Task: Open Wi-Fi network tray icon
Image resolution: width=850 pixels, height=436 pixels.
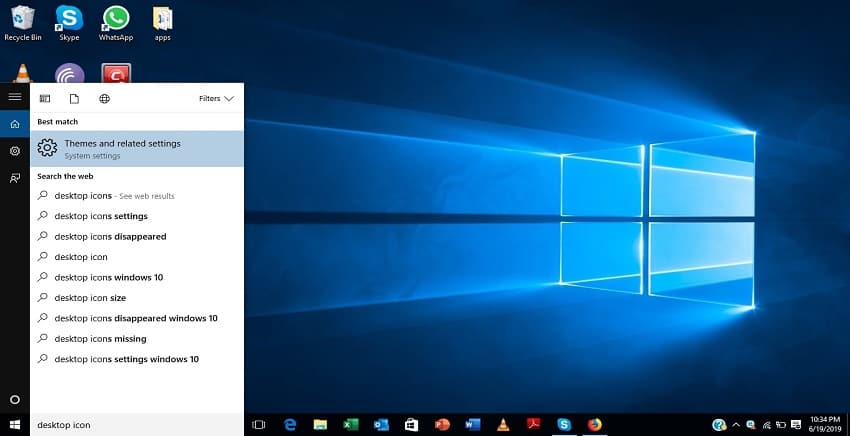Action: pos(767,425)
